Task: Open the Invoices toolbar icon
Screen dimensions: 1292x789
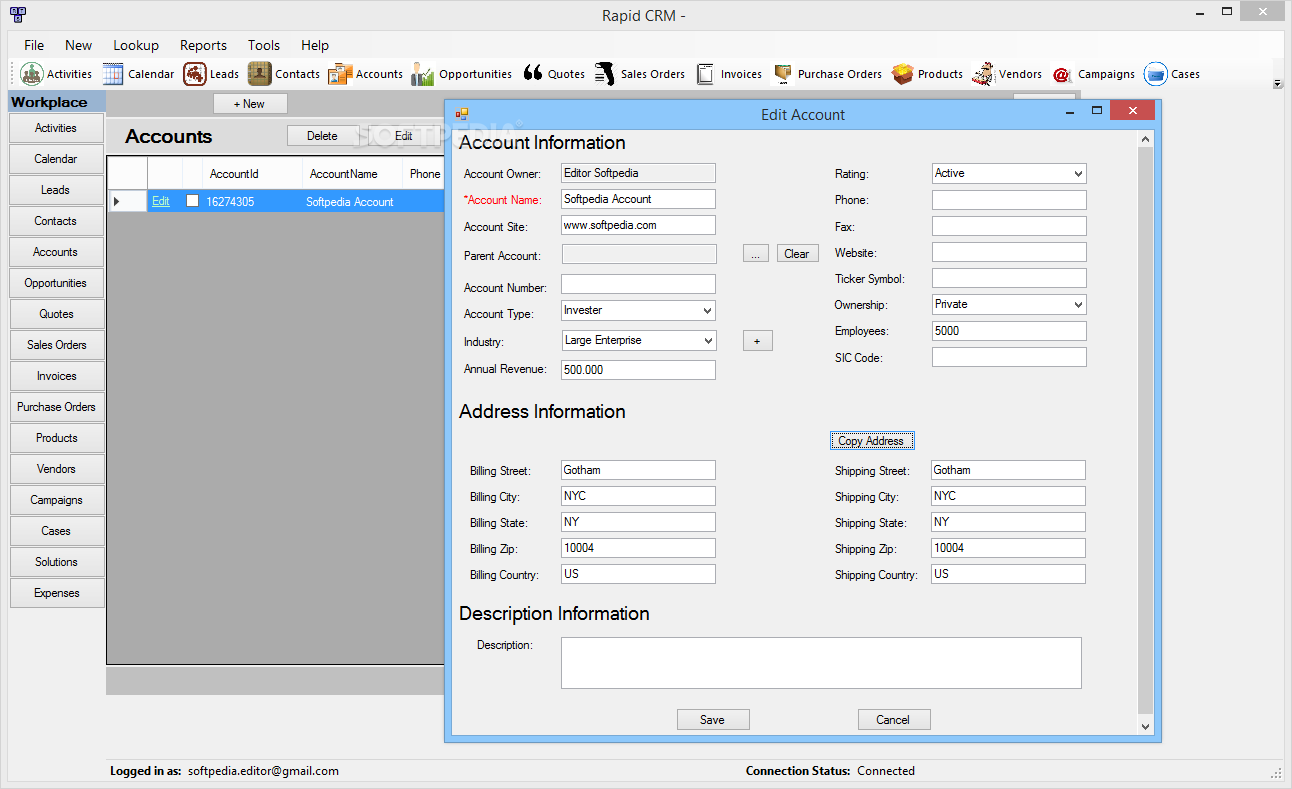Action: (x=729, y=74)
